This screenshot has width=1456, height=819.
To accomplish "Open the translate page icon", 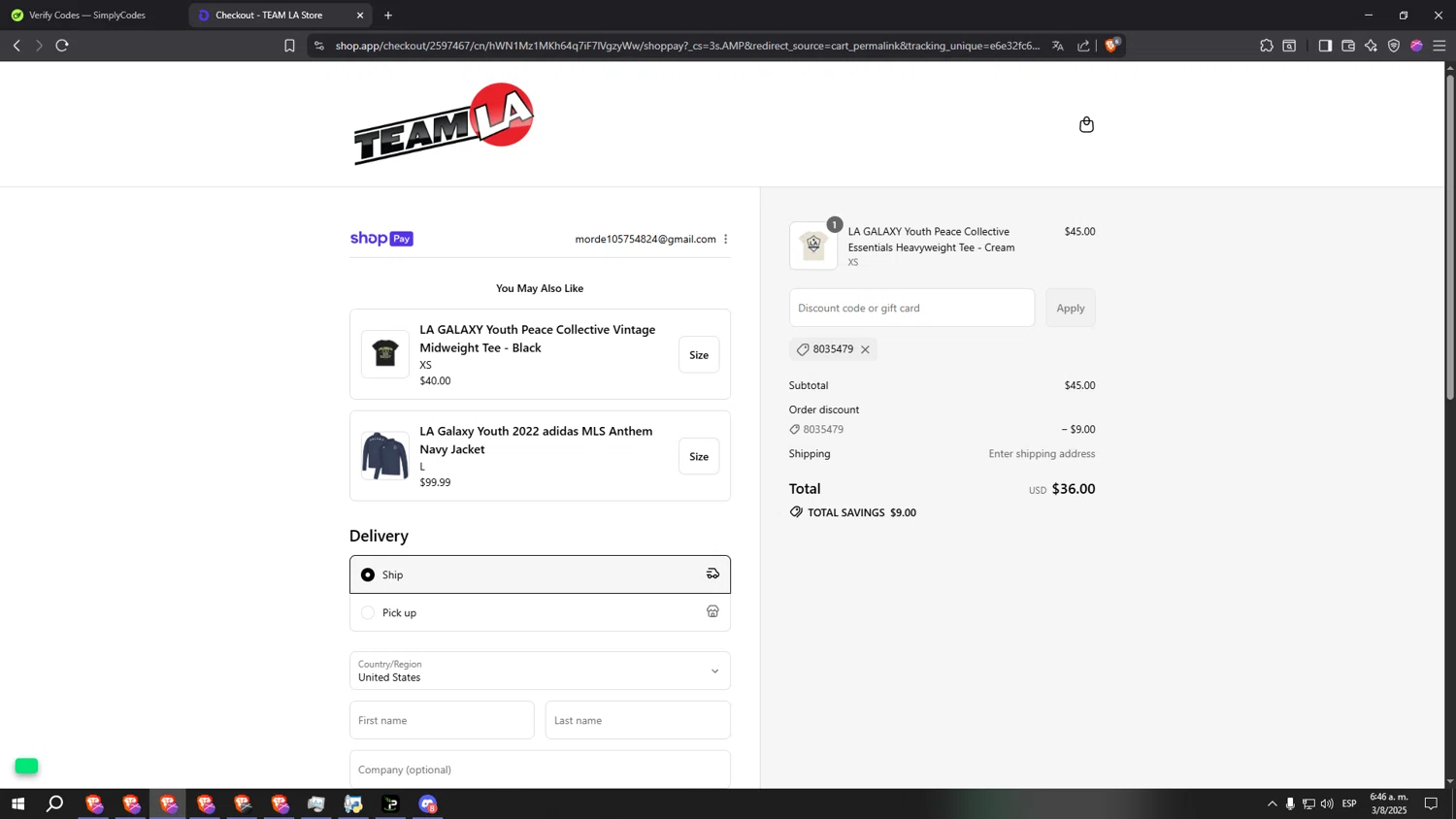I will [x=1058, y=46].
